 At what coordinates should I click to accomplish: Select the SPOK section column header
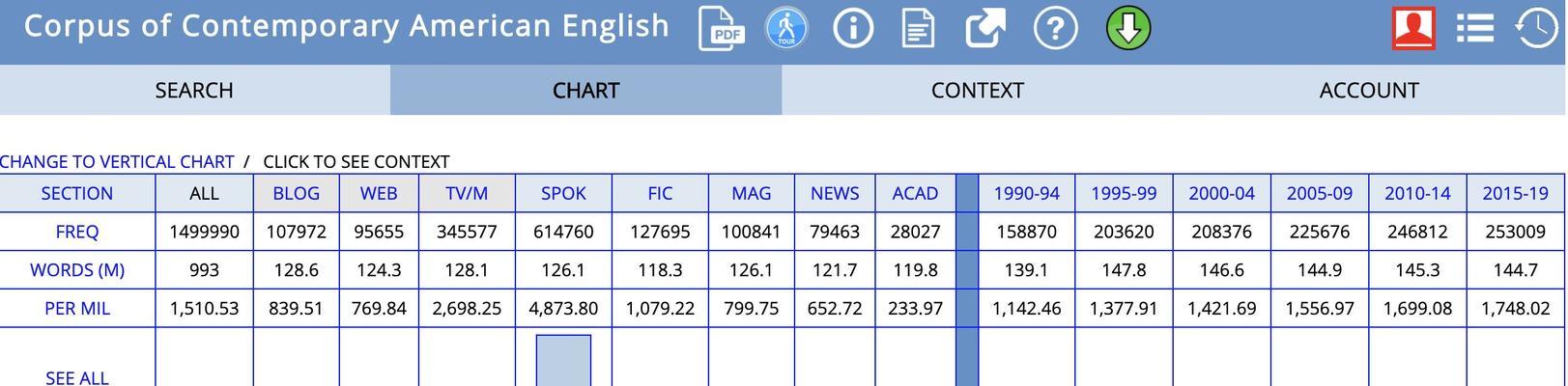coord(563,194)
